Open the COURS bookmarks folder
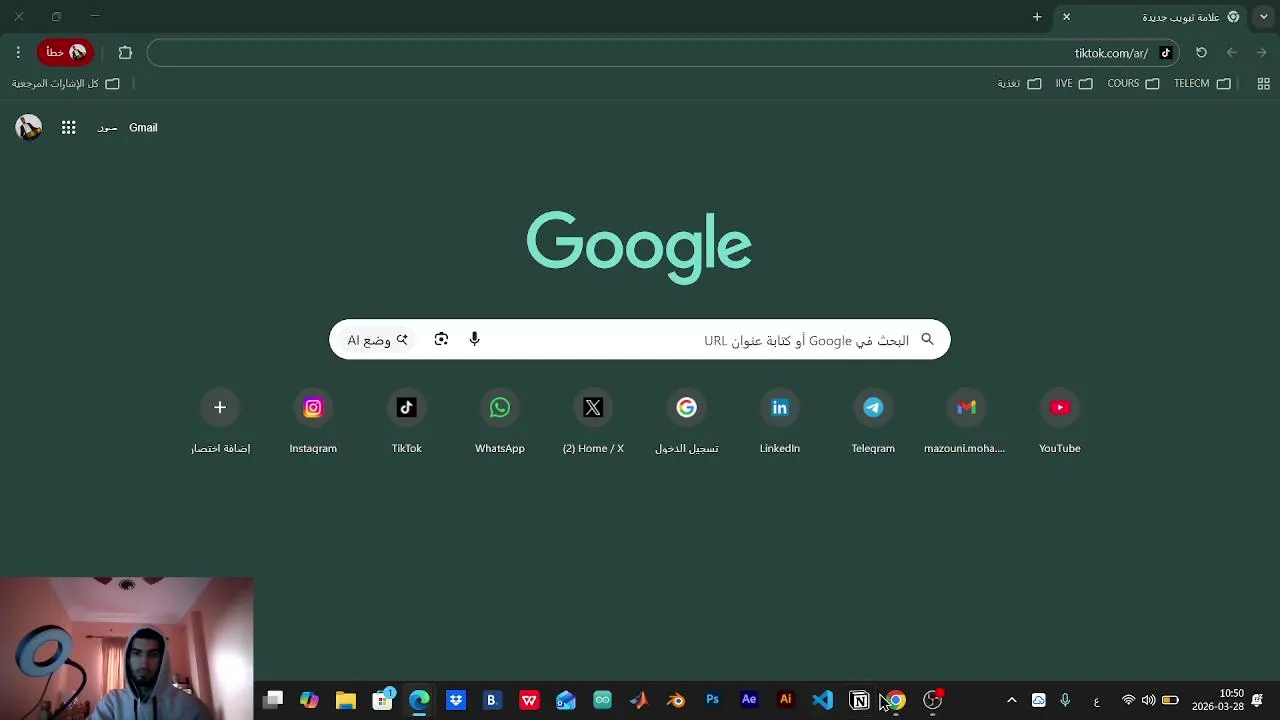Screen dimensions: 1280x720 click(1133, 84)
